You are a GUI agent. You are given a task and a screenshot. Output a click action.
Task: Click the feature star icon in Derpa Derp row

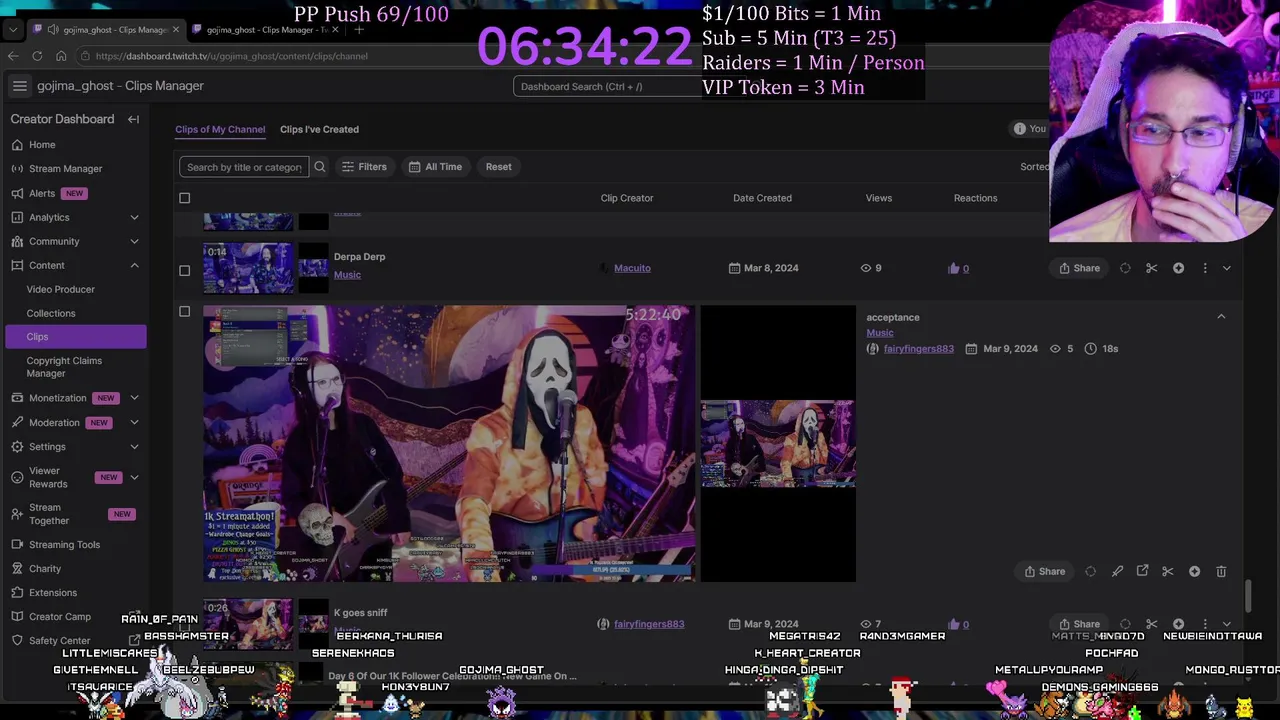1178,268
